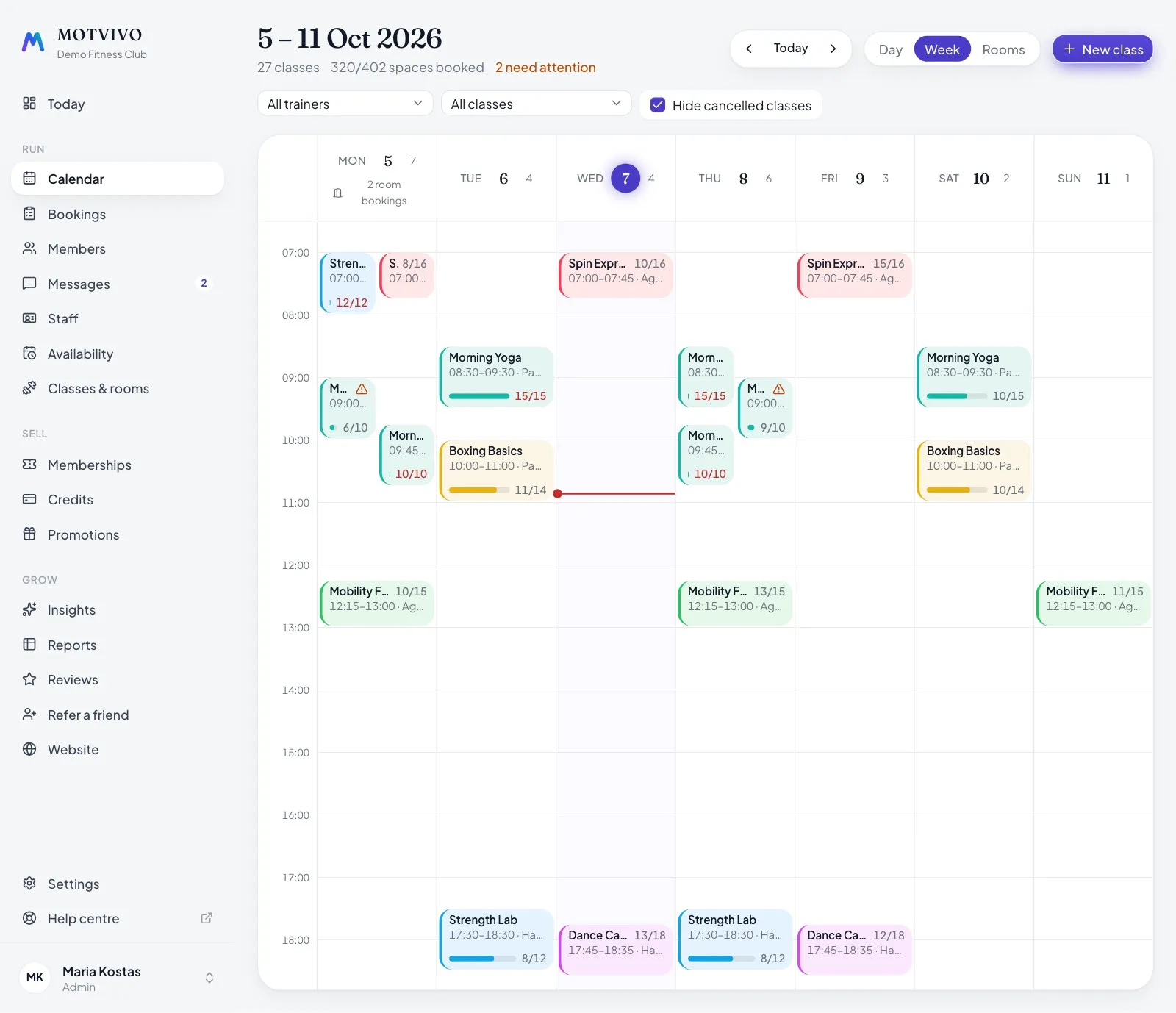Viewport: 1176px width, 1013px height.
Task: Open Reports in the sidebar
Action: (118, 645)
